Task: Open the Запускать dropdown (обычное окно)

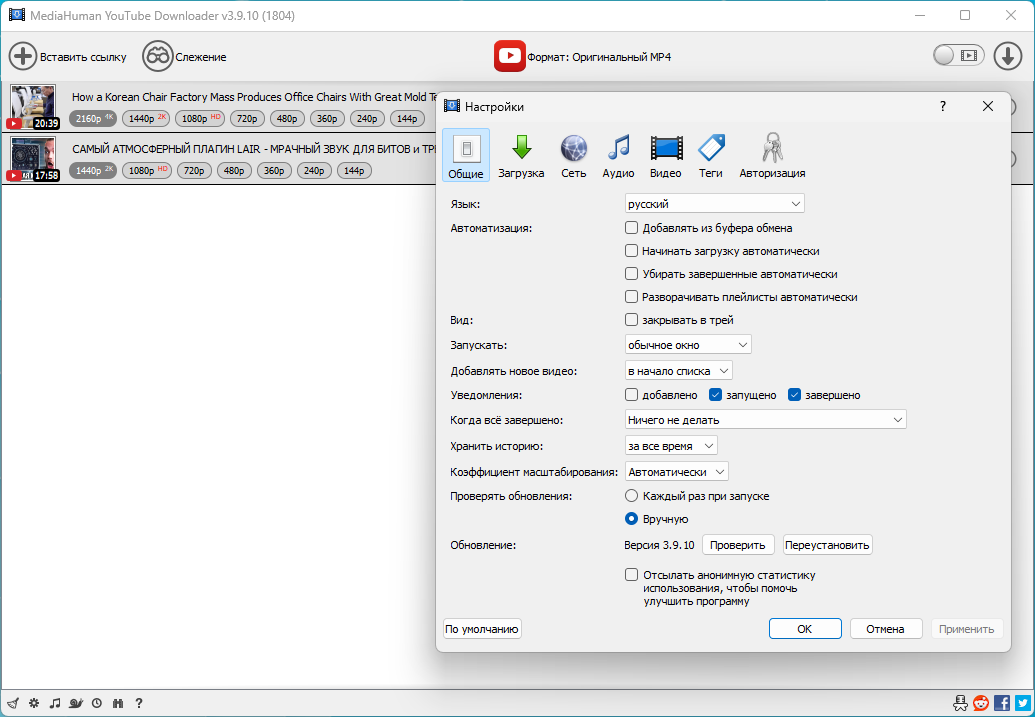Action: [x=688, y=345]
